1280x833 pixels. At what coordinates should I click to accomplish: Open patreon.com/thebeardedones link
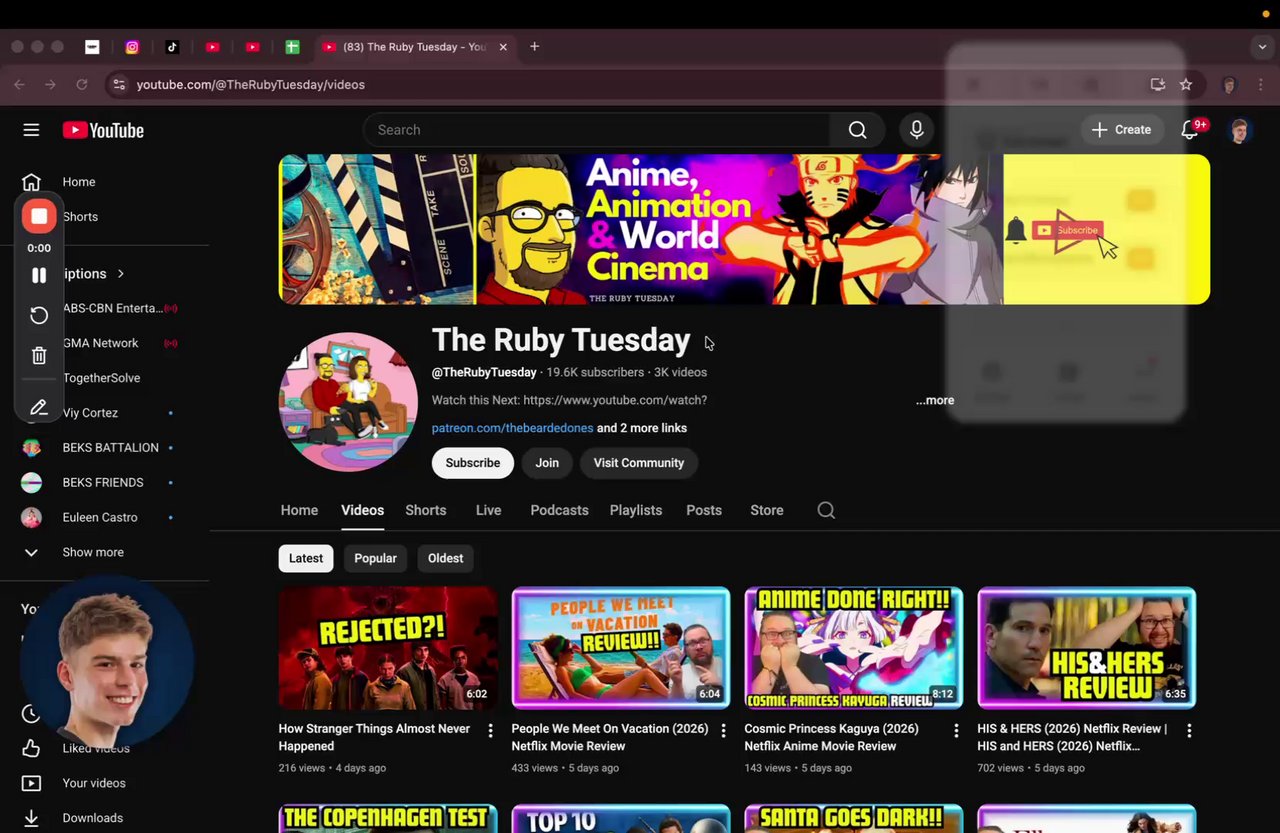point(512,428)
